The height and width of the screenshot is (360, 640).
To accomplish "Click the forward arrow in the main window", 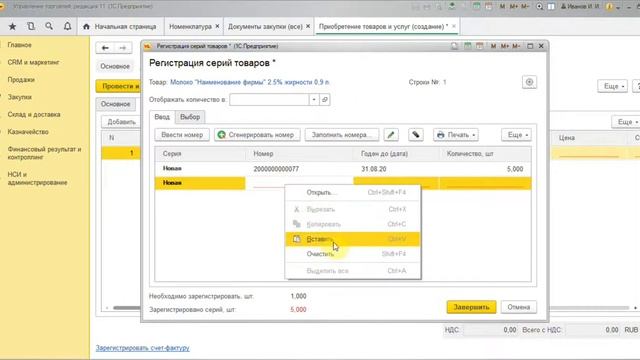I will (122, 48).
